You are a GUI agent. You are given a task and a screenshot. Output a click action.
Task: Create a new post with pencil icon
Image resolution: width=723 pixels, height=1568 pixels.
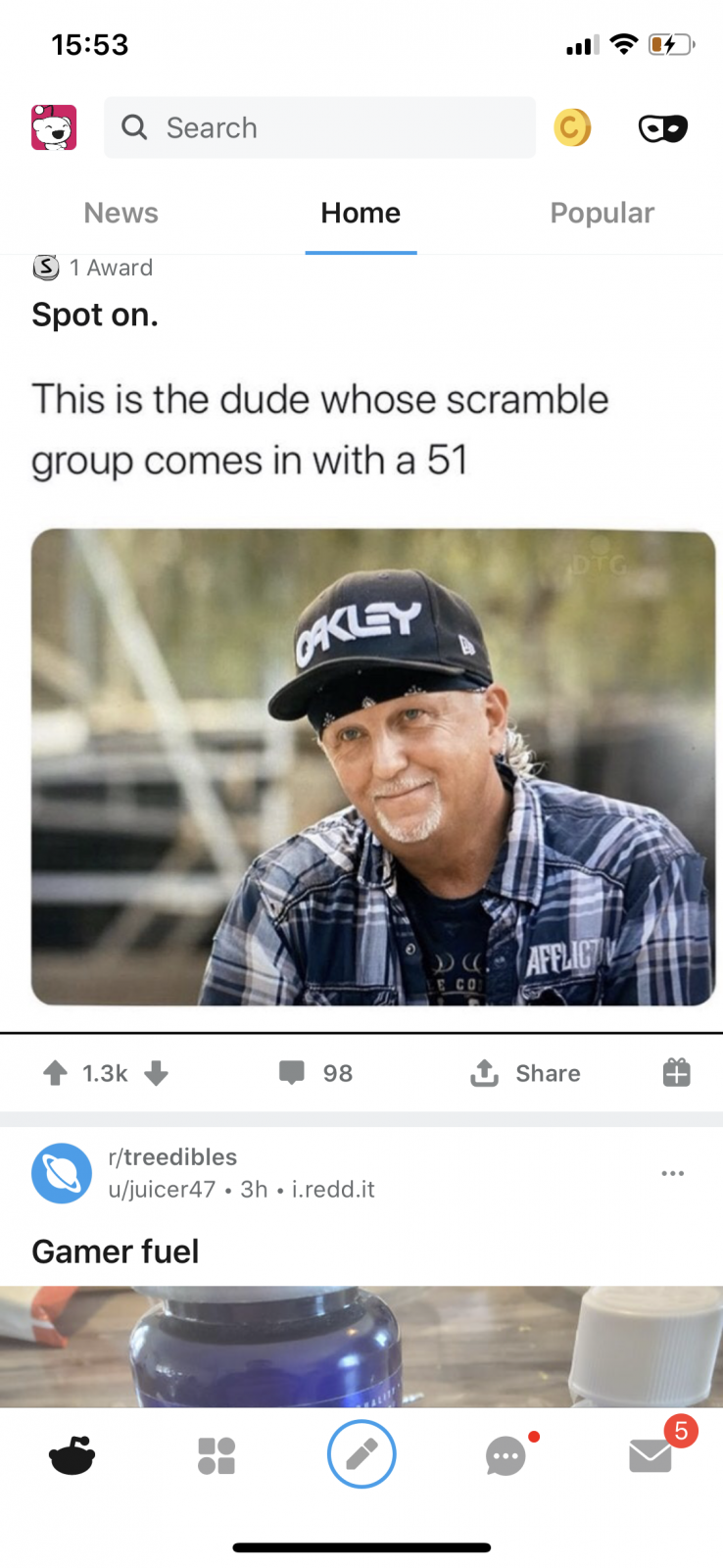[361, 1454]
